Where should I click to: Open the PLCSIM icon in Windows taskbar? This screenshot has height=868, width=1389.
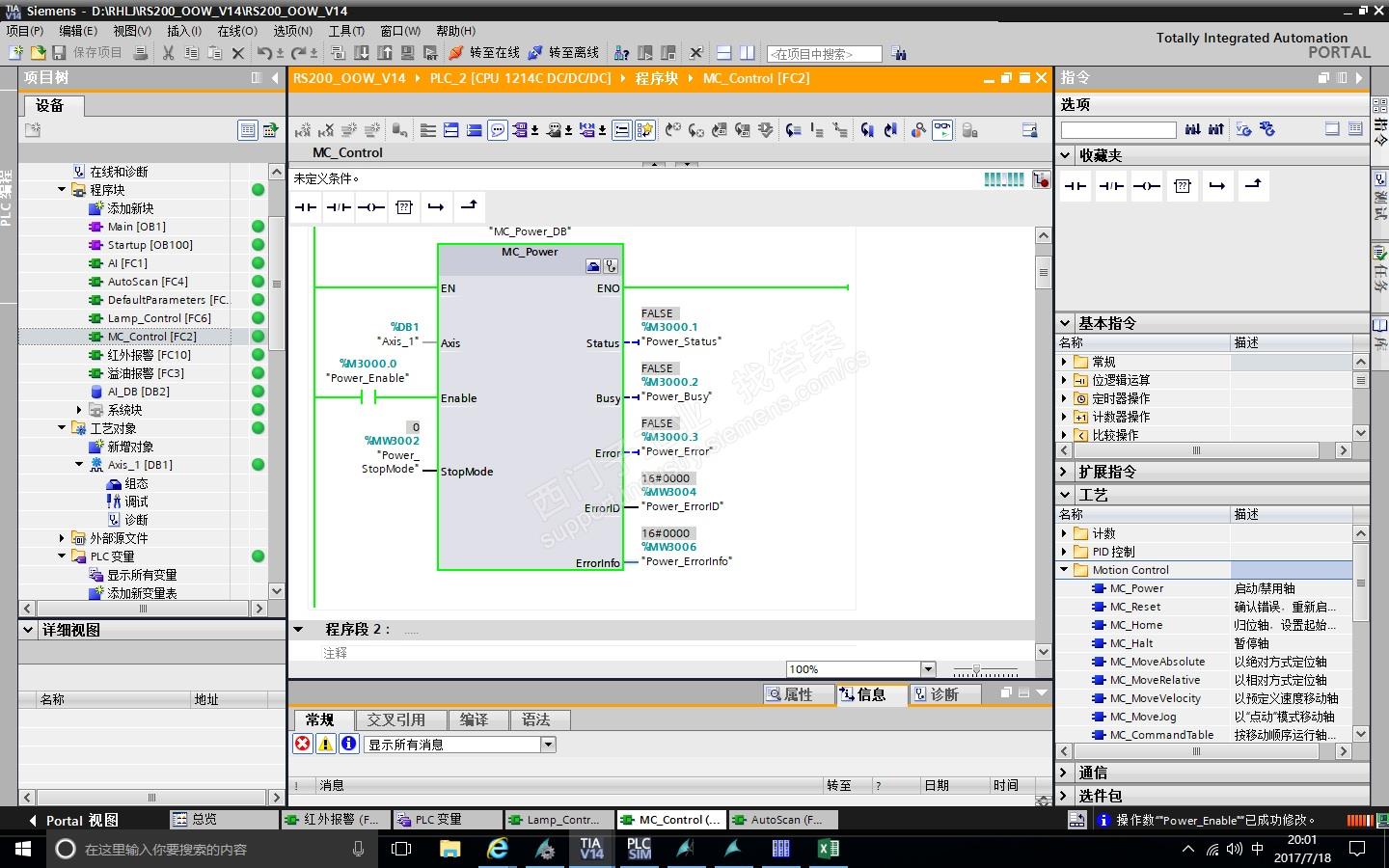[x=639, y=849]
